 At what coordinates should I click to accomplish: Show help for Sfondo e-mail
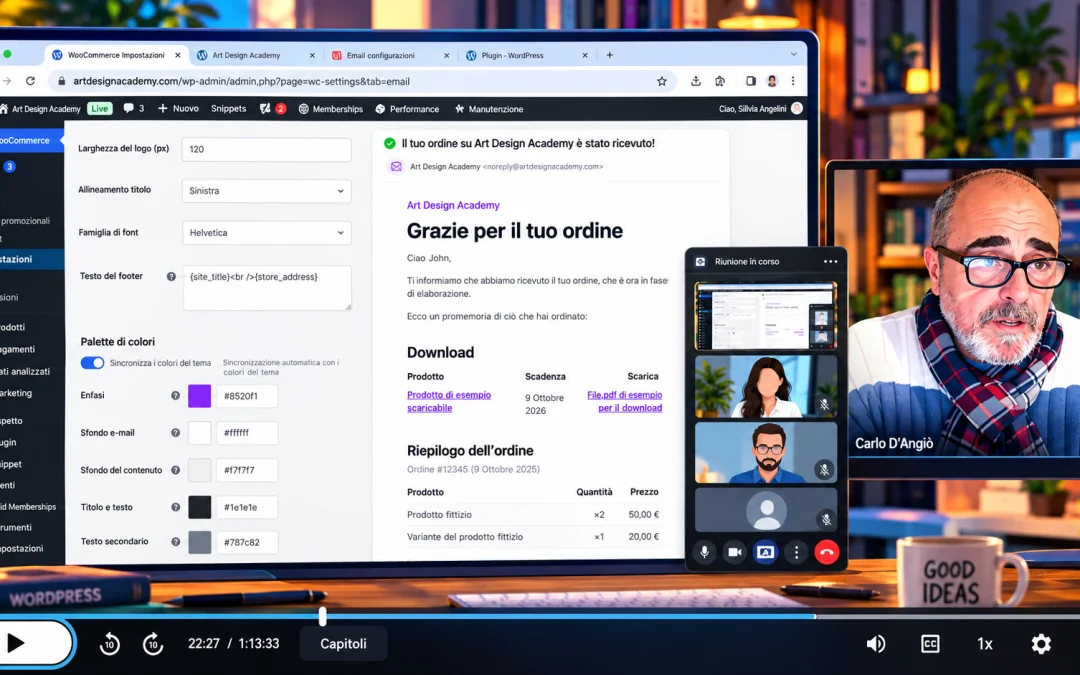coord(175,433)
